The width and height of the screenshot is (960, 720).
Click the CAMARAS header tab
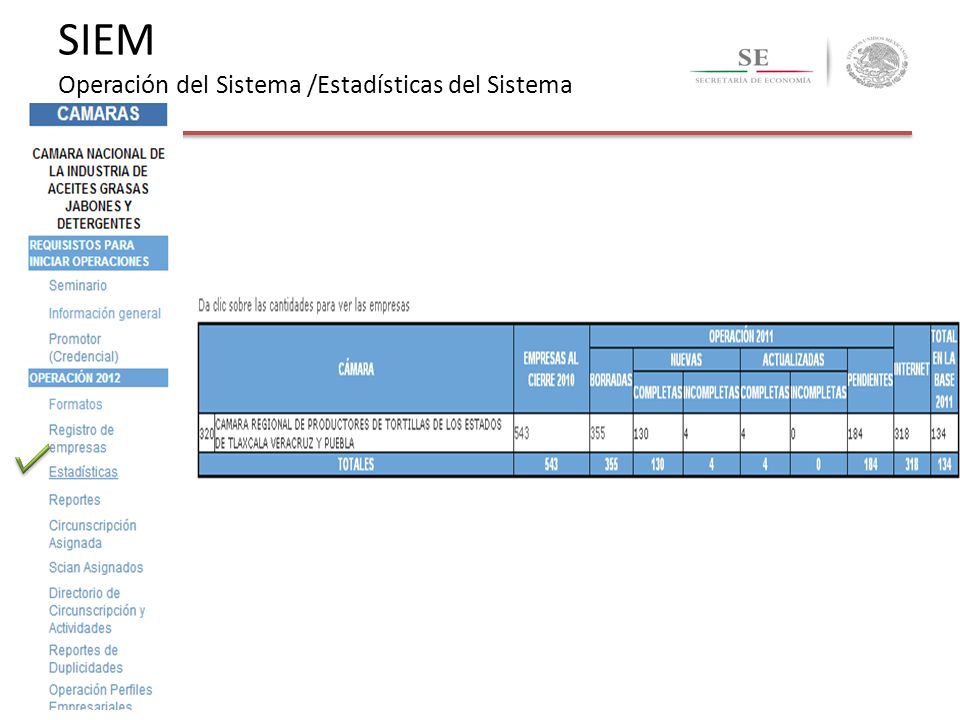pos(98,114)
